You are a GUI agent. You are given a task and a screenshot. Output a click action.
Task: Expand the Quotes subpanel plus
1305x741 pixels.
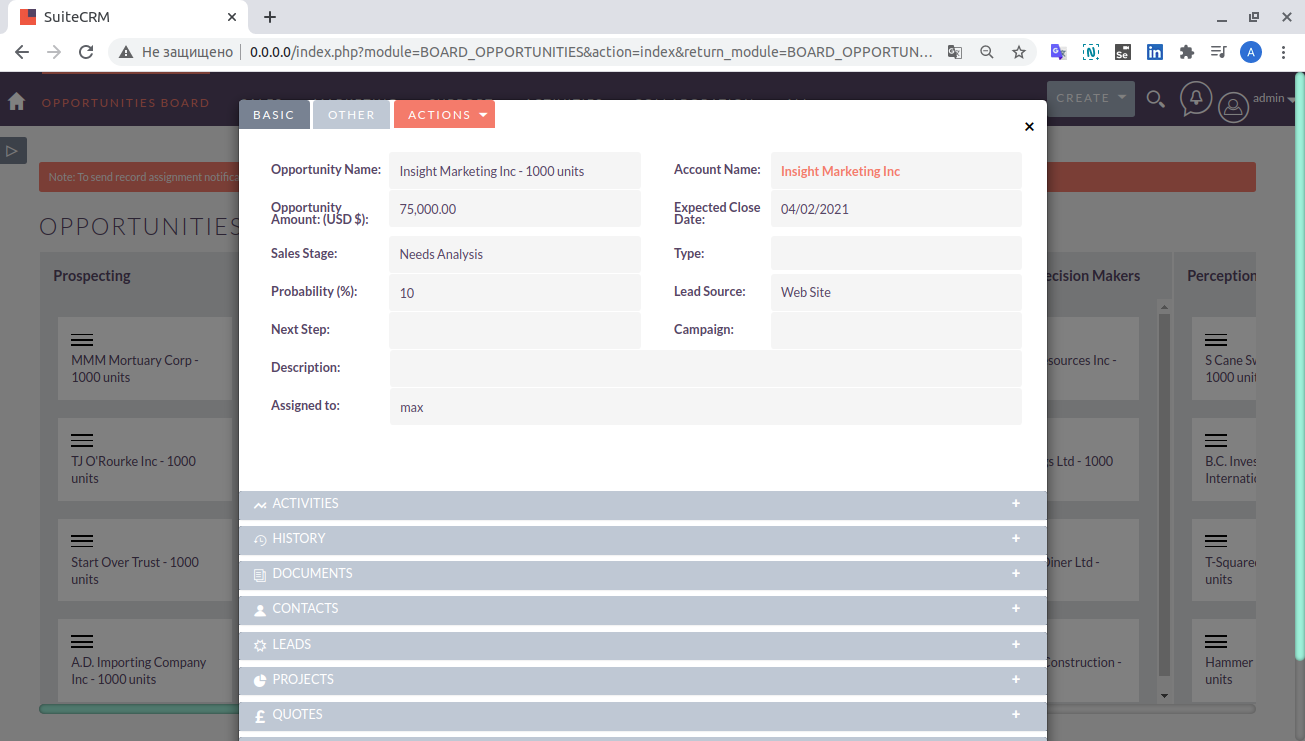click(x=1016, y=715)
